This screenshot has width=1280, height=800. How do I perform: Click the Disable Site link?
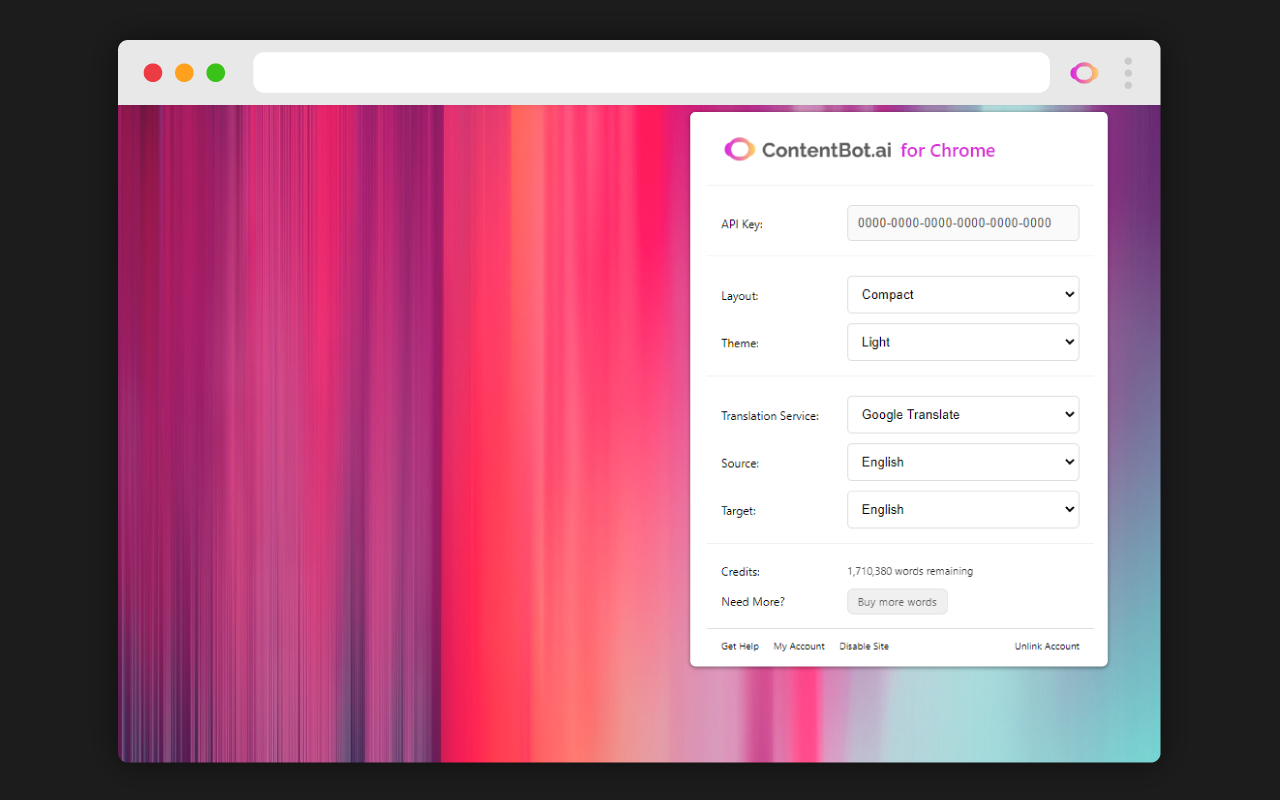point(864,647)
